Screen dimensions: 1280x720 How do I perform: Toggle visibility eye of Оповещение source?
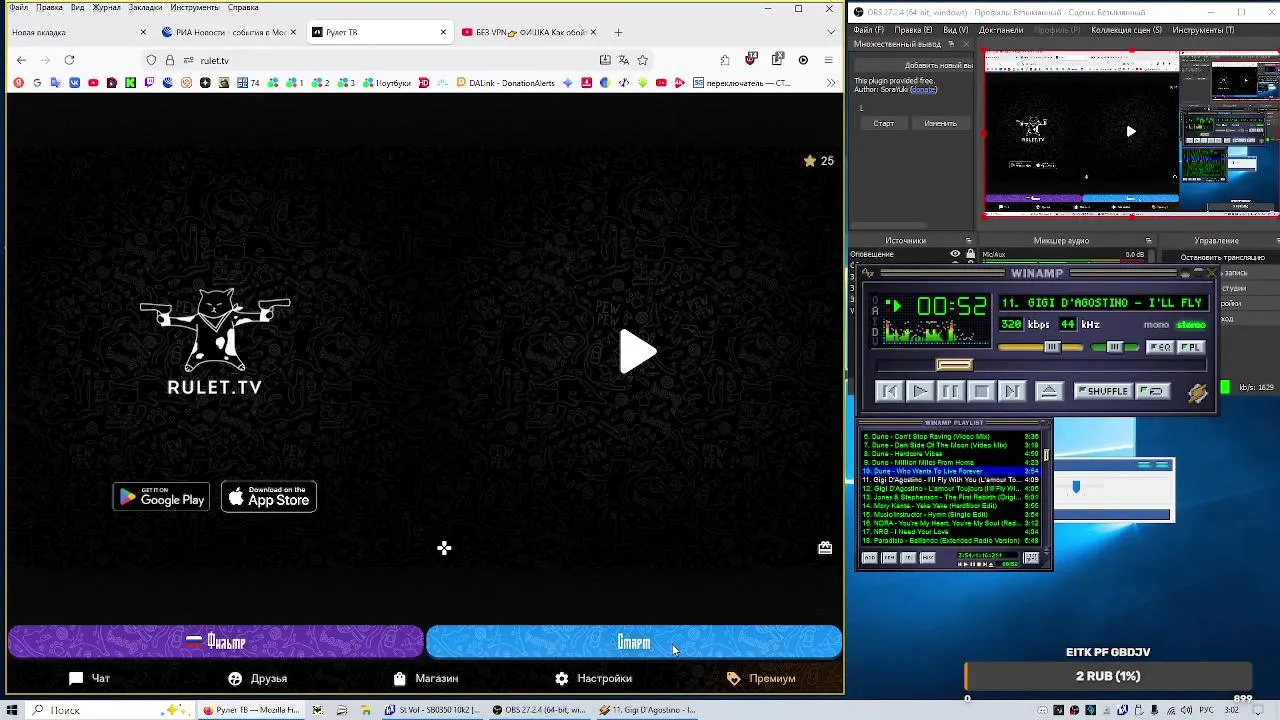(x=955, y=254)
